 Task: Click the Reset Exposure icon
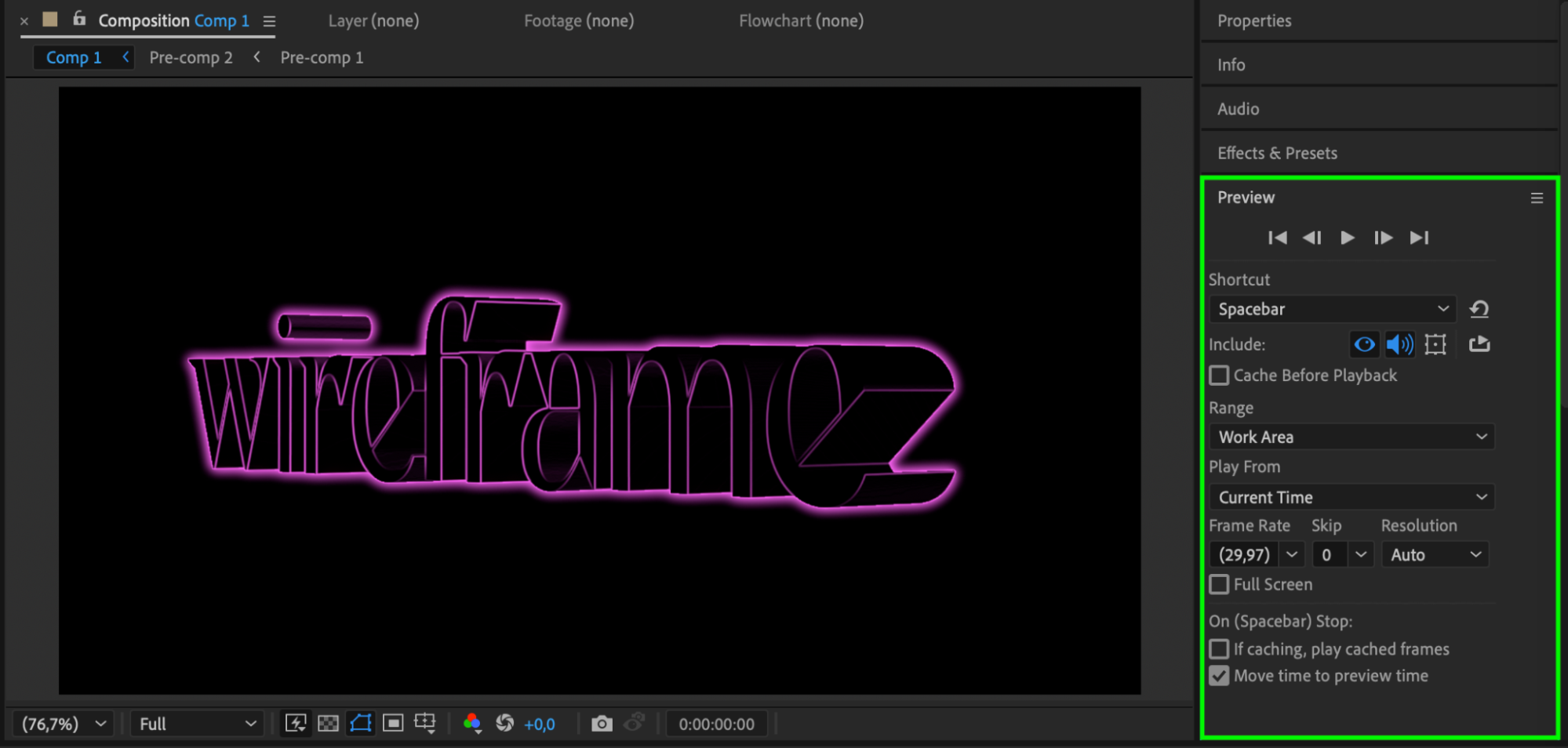point(505,723)
